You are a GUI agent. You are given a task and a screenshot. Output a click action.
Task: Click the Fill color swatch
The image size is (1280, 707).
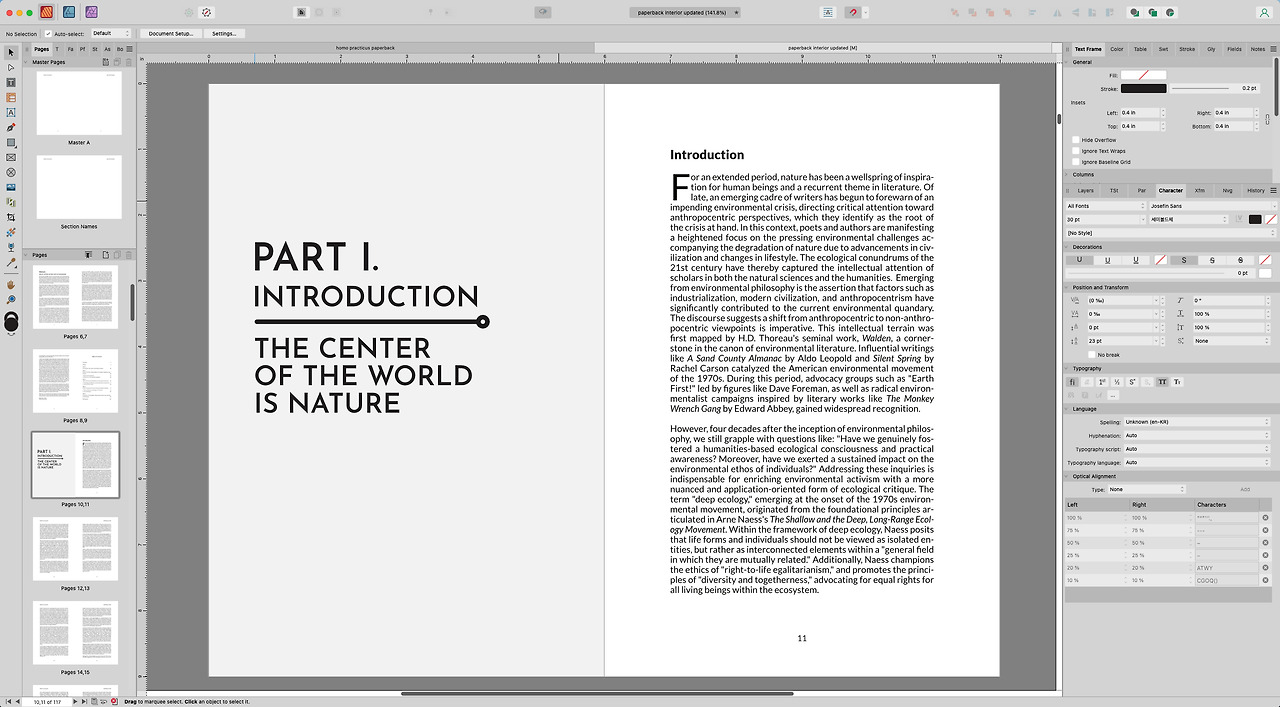tap(1142, 74)
